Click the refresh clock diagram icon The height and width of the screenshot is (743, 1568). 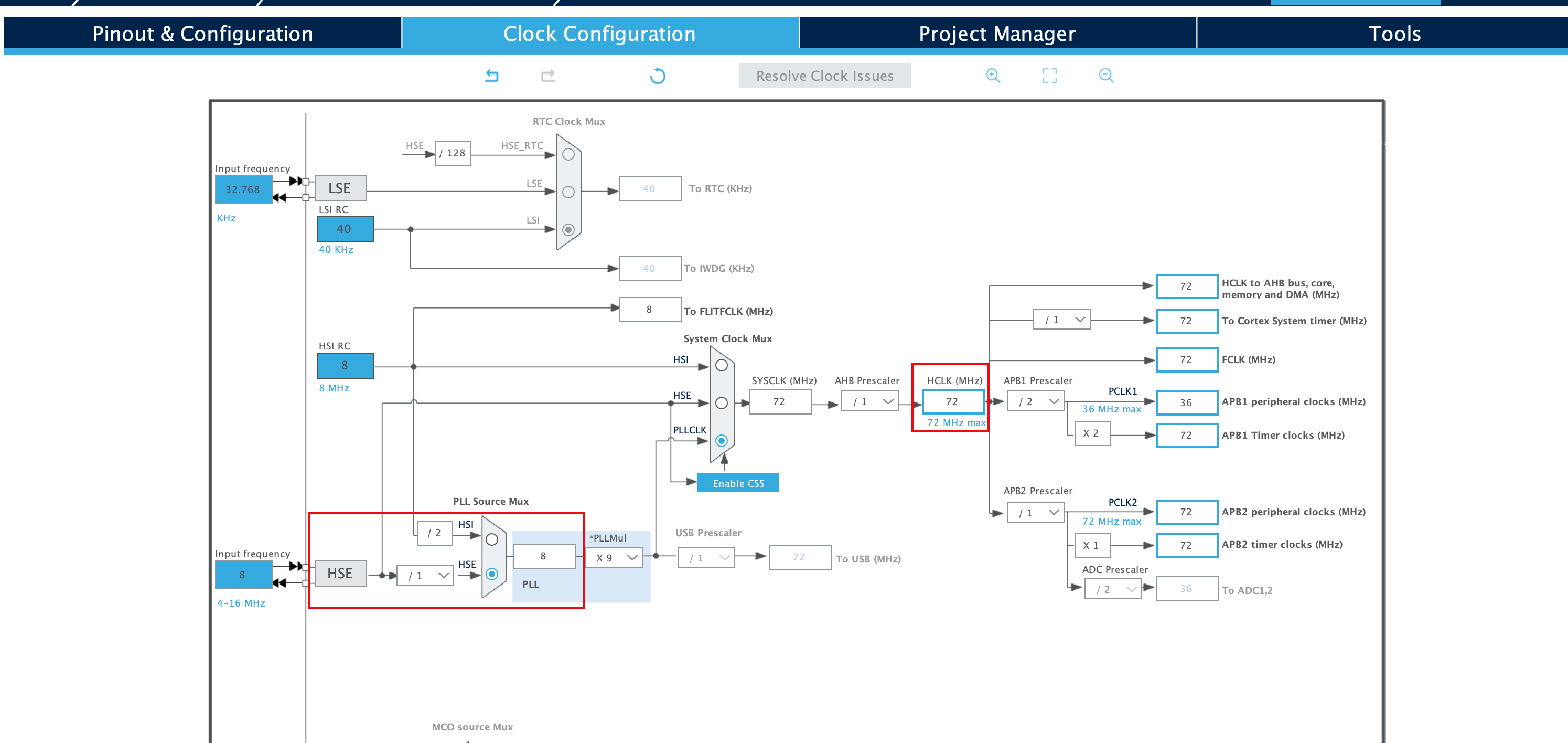click(x=658, y=76)
